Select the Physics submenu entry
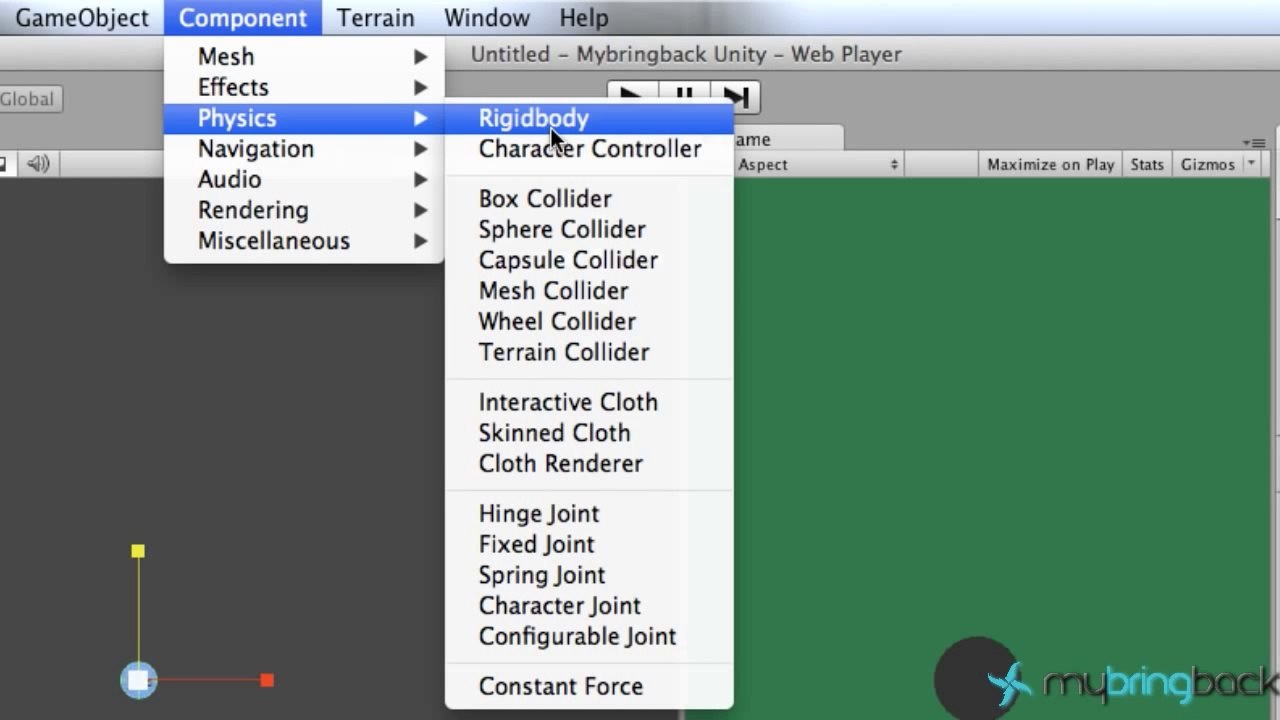 coord(304,118)
